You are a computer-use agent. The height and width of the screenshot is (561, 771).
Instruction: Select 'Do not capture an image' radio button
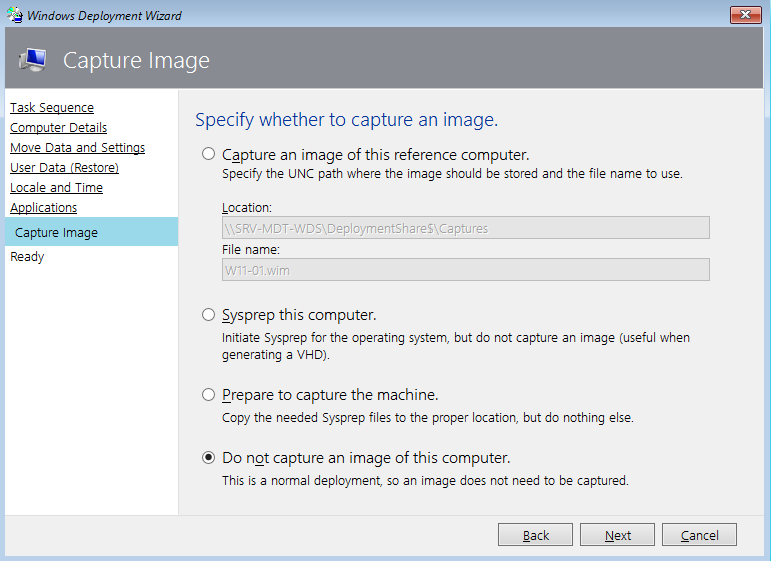(x=208, y=457)
